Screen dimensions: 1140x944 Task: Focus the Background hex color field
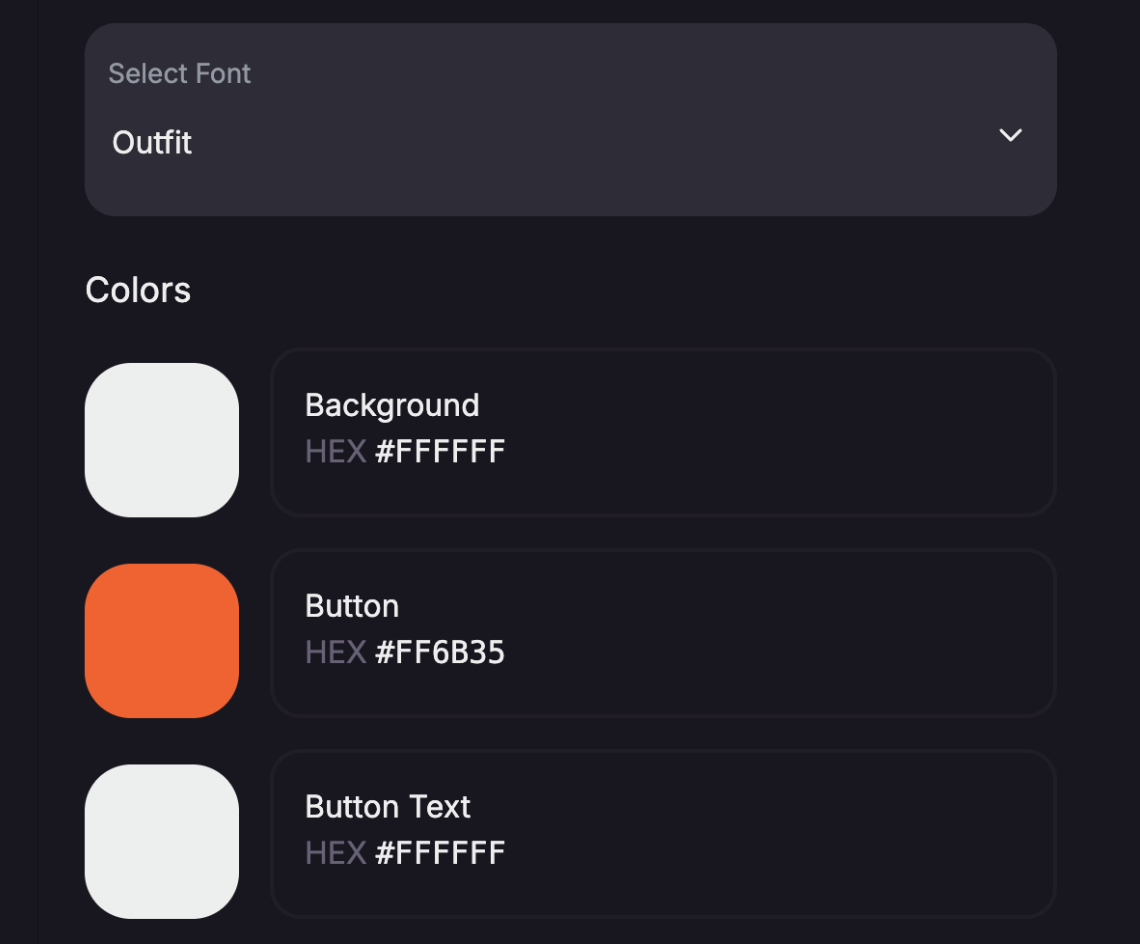[663, 432]
